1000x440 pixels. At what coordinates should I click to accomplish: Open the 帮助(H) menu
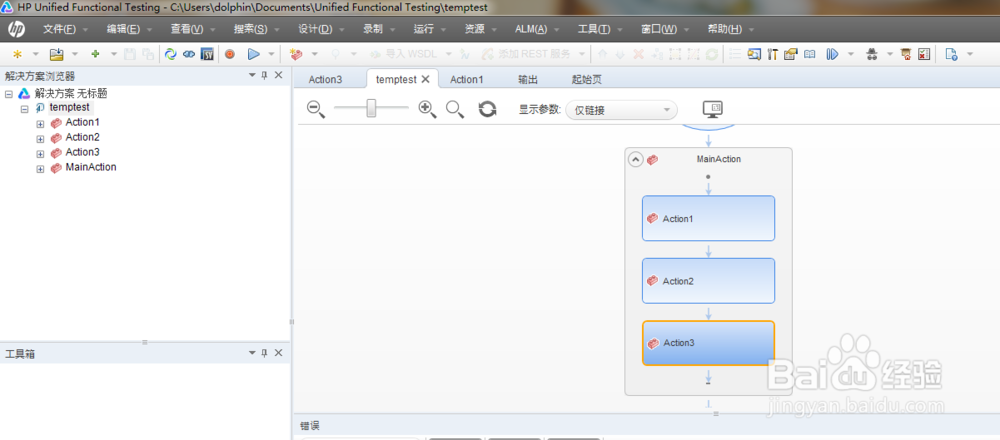725,29
